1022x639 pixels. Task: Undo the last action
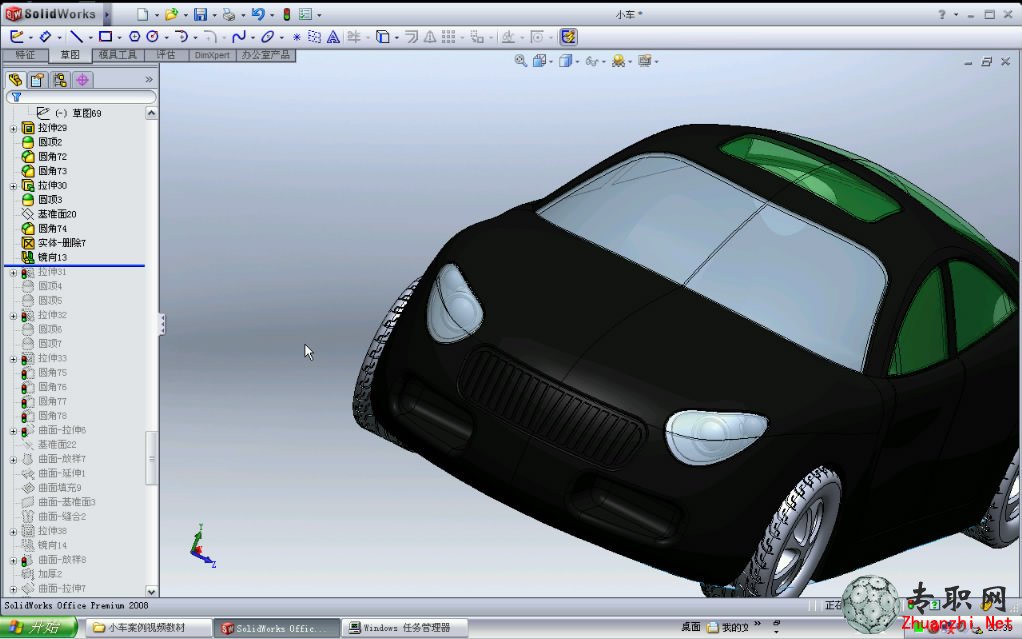[258, 14]
